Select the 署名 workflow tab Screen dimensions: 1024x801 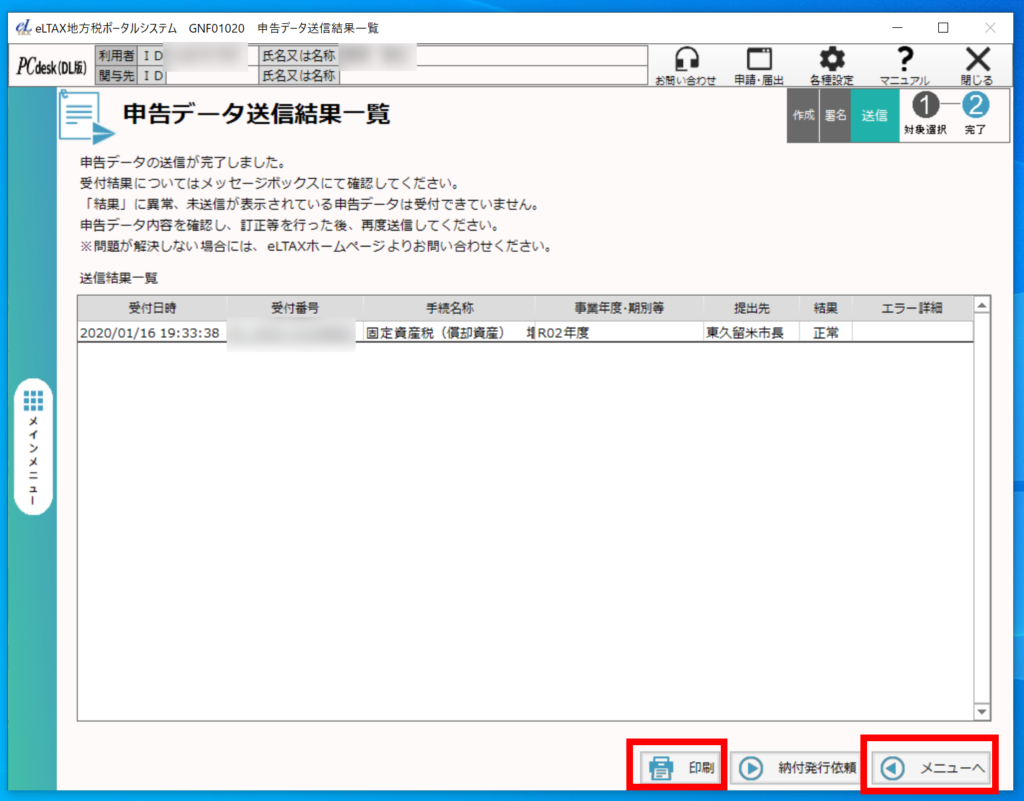[x=835, y=115]
